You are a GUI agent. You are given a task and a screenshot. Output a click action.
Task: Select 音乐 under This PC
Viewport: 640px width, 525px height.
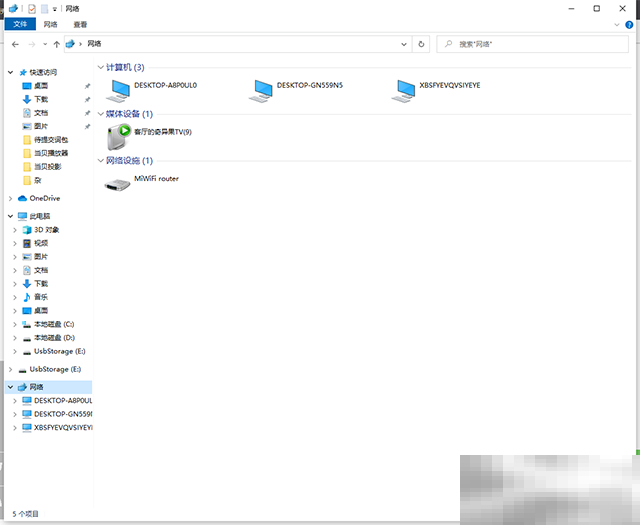tap(41, 297)
